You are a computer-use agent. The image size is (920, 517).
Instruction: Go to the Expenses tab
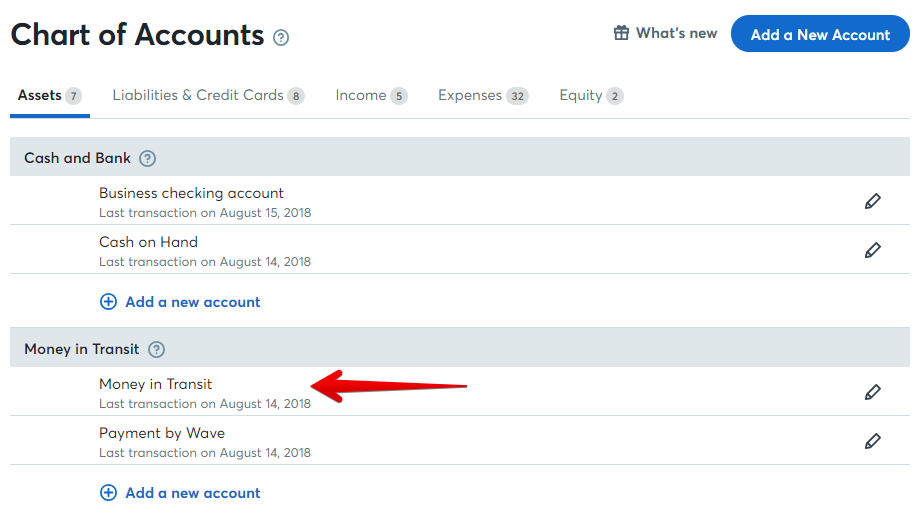pos(482,96)
